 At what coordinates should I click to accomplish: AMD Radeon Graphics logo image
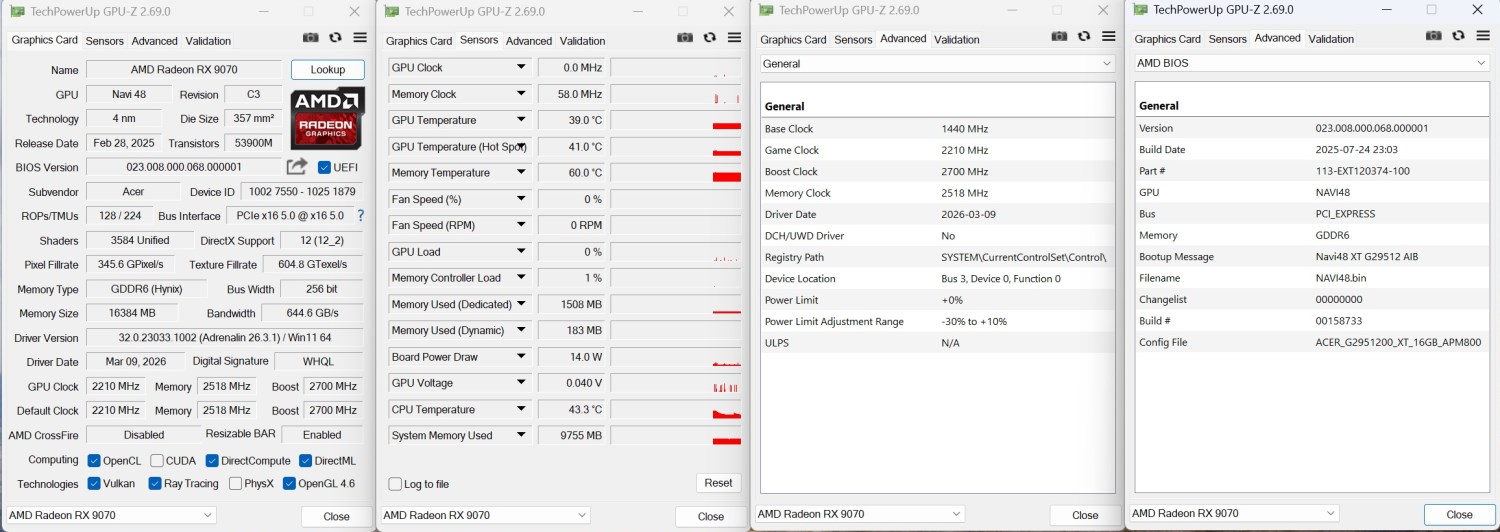point(326,119)
